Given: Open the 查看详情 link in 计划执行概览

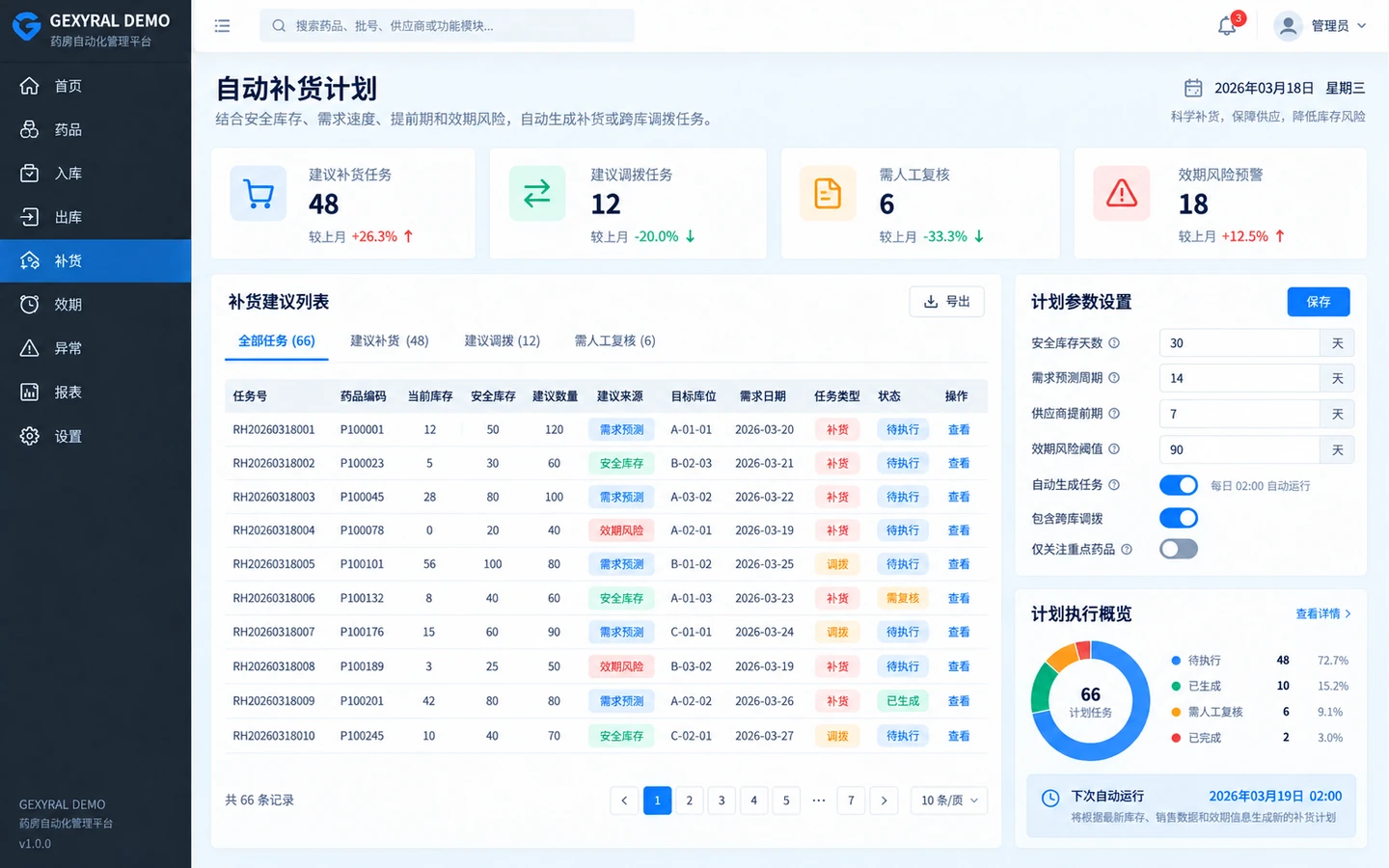Looking at the screenshot, I should click(1323, 614).
